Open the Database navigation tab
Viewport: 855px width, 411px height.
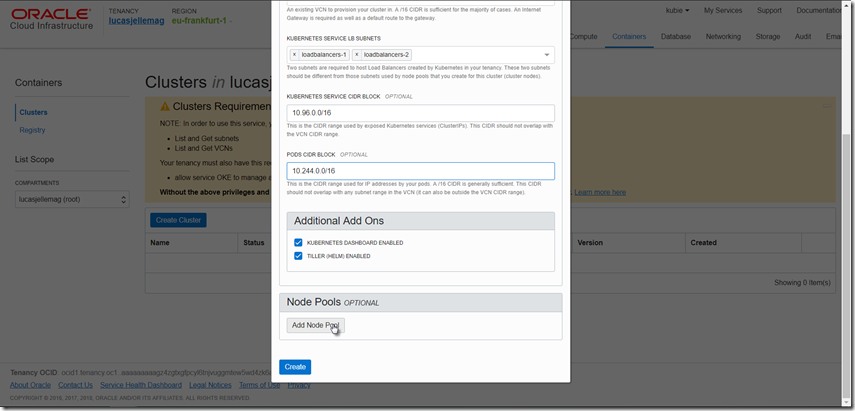(x=676, y=37)
